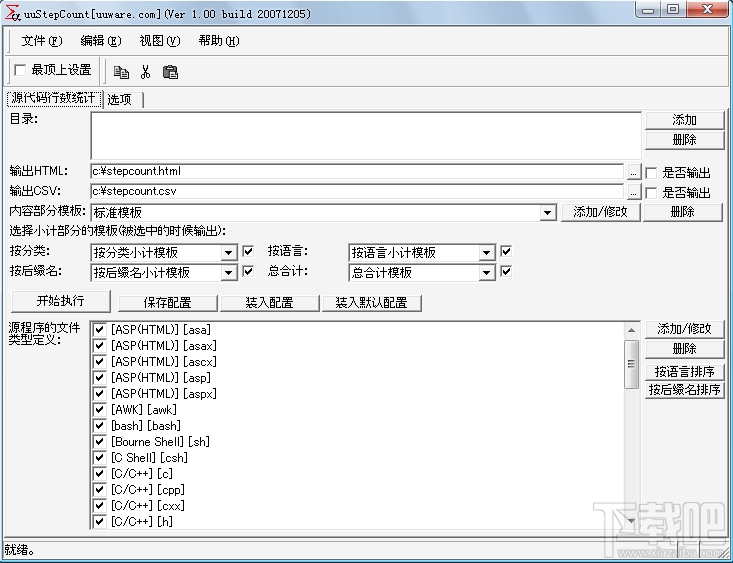
Task: Click 添加/修改 button for file type definitions
Action: 684,329
